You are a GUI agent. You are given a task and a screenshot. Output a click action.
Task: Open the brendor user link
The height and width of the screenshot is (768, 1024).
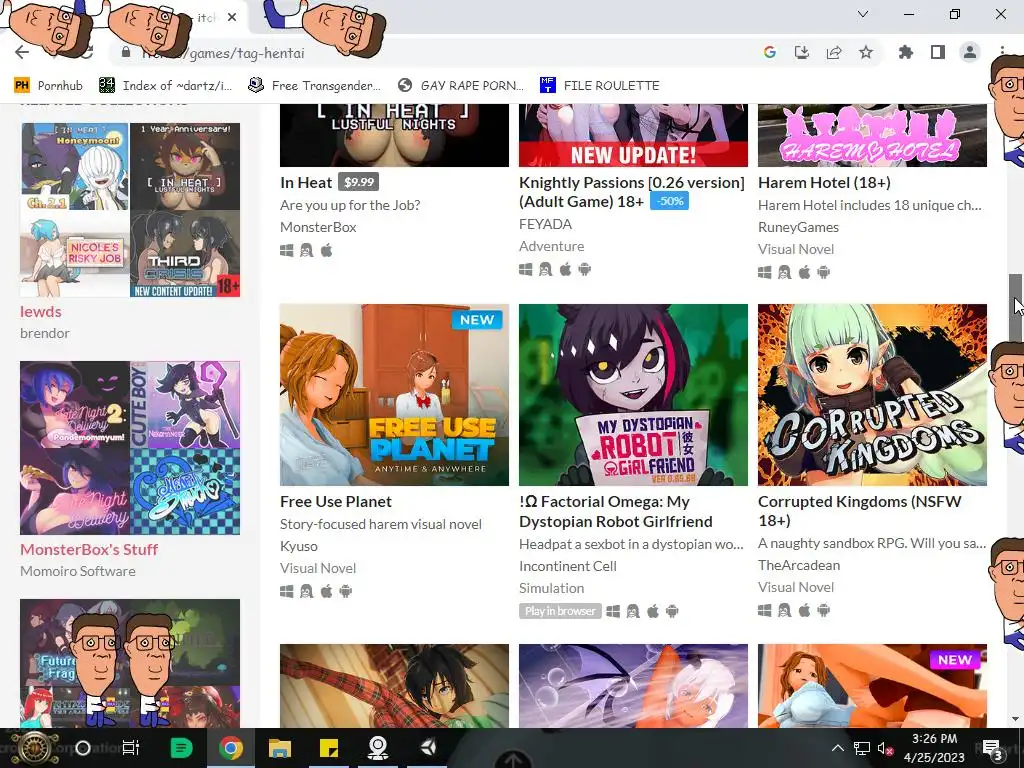(44, 333)
